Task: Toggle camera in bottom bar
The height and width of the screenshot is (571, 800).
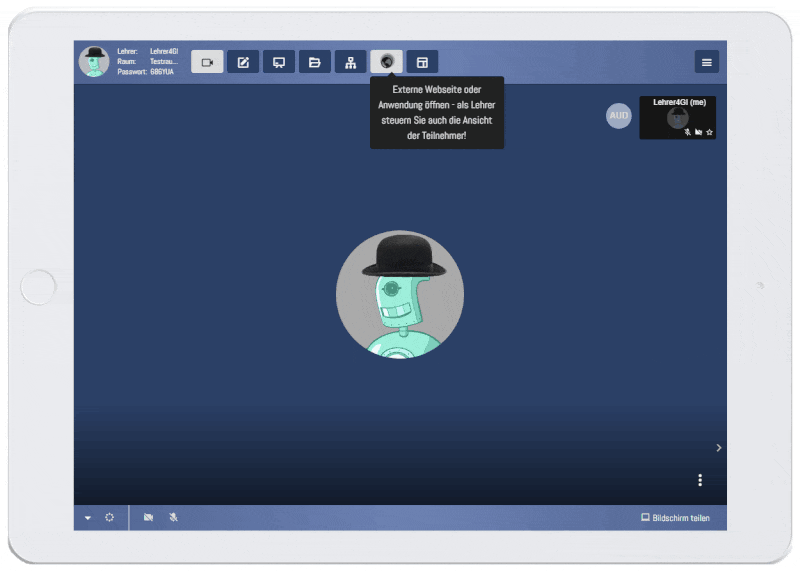Action: [x=148, y=517]
